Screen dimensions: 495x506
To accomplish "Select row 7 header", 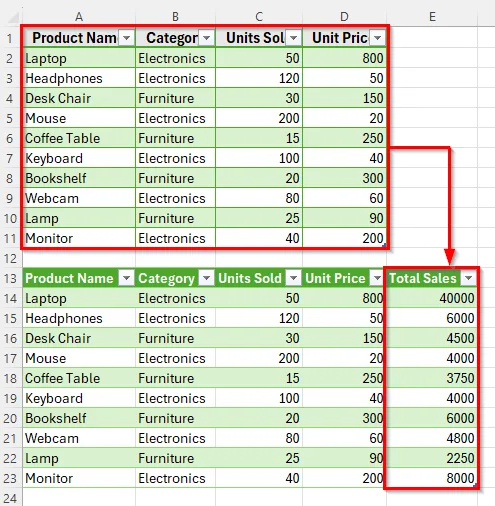I will [10, 158].
